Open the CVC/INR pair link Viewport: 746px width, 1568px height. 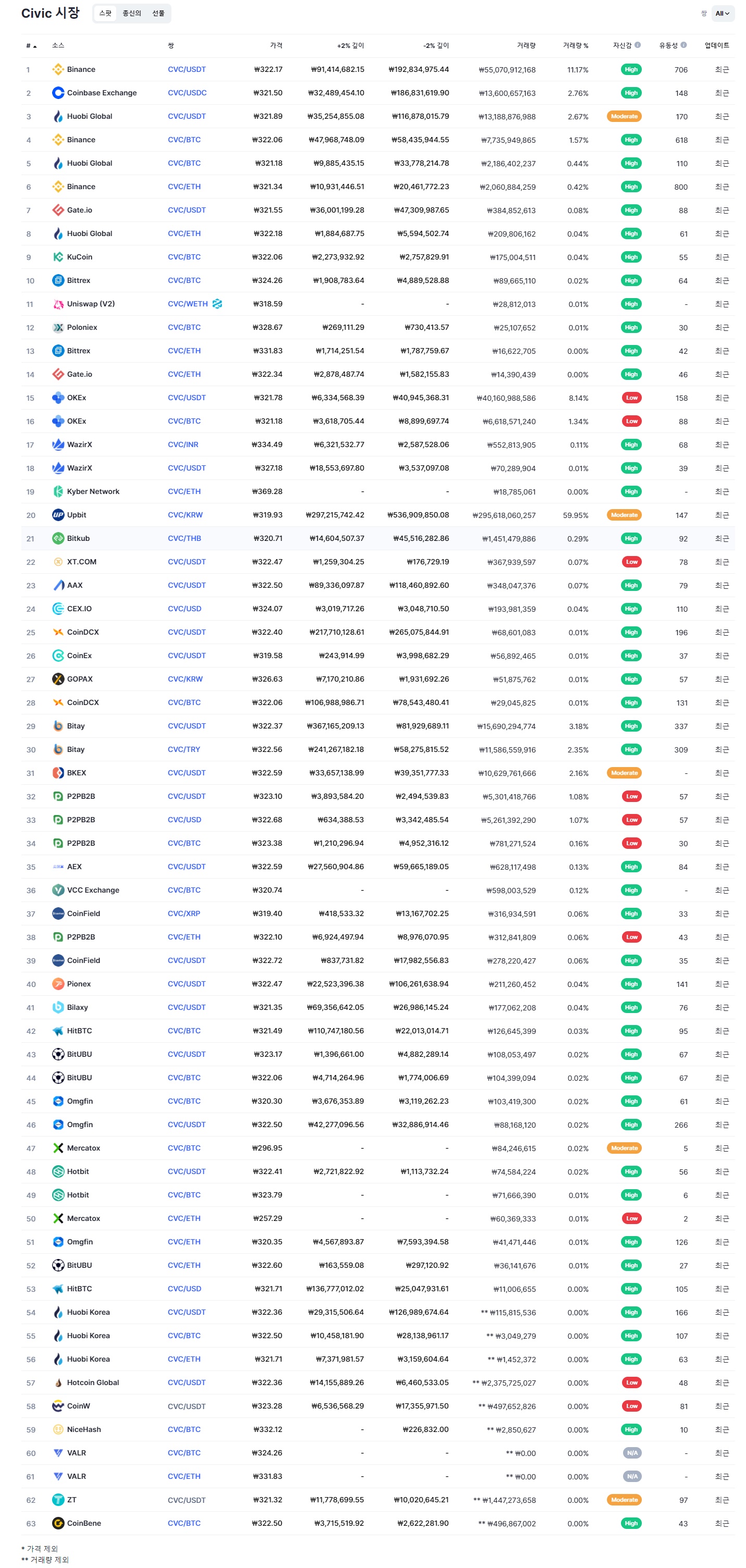(183, 445)
